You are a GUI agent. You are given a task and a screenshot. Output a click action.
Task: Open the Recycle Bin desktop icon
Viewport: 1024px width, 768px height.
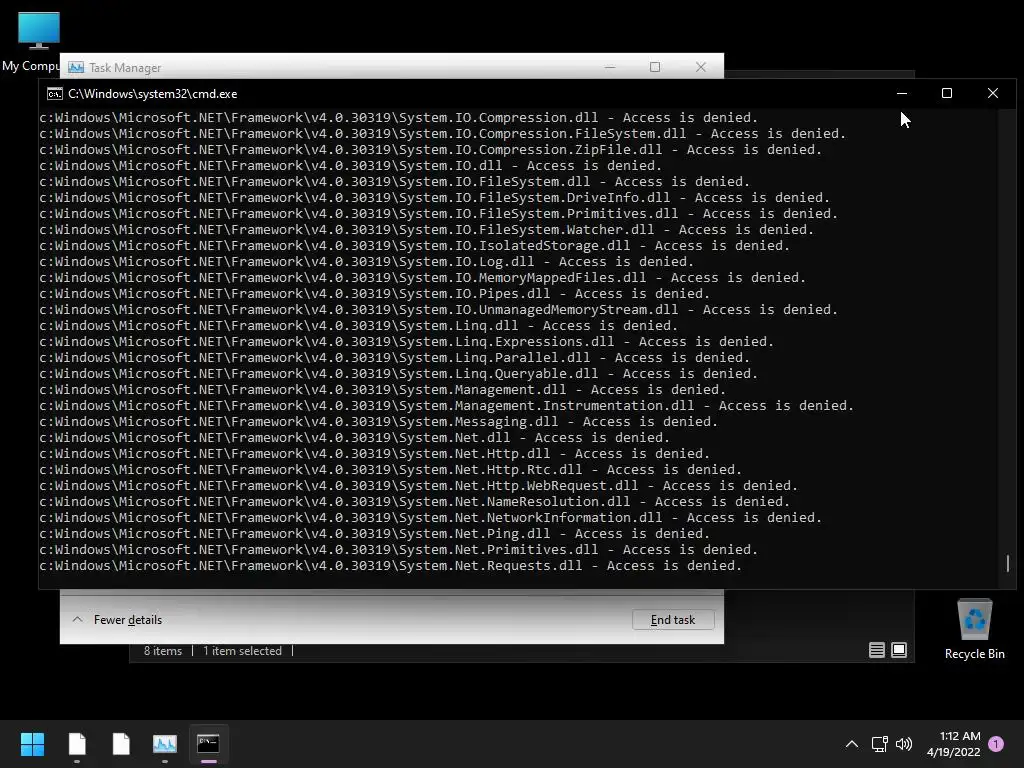[x=974, y=629]
